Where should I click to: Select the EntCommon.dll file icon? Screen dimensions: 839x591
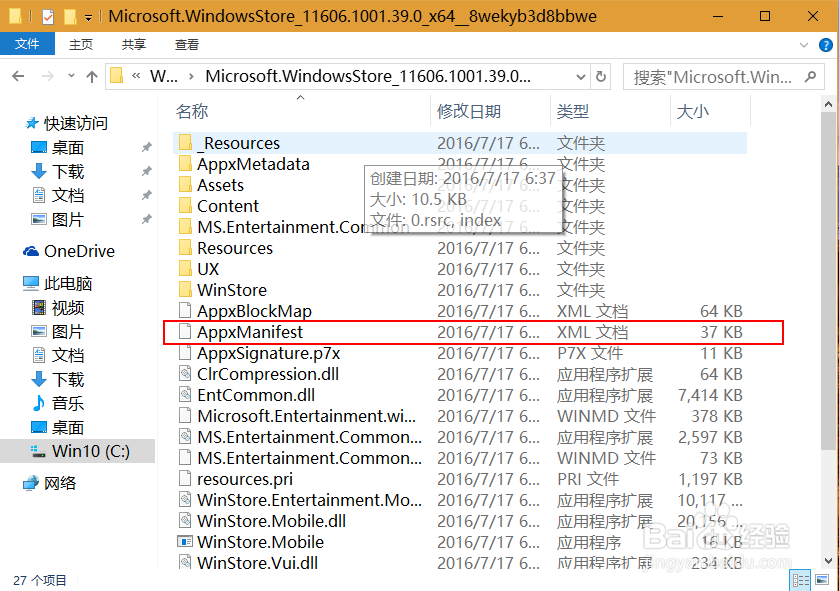185,395
